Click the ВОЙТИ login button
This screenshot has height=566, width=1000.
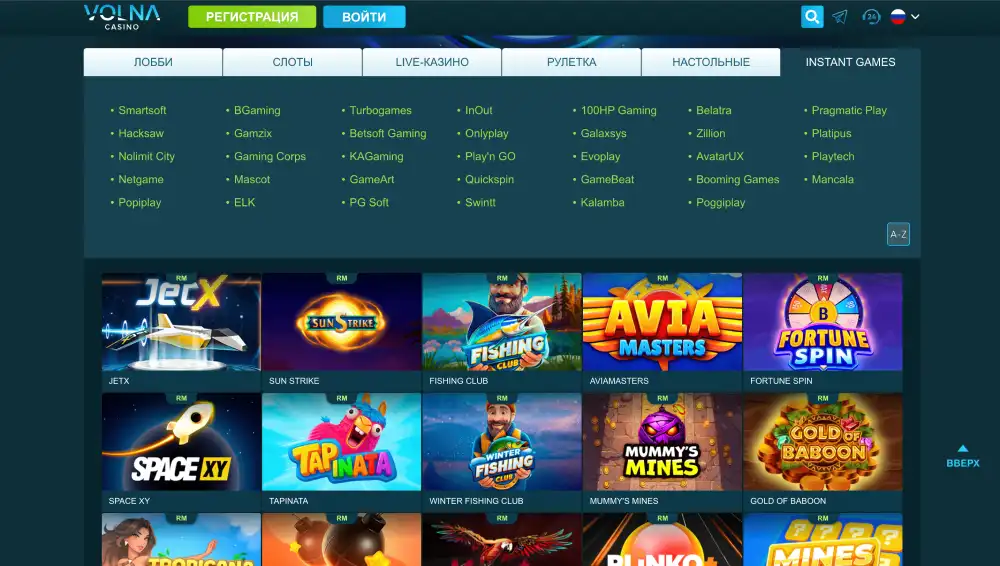(x=364, y=17)
